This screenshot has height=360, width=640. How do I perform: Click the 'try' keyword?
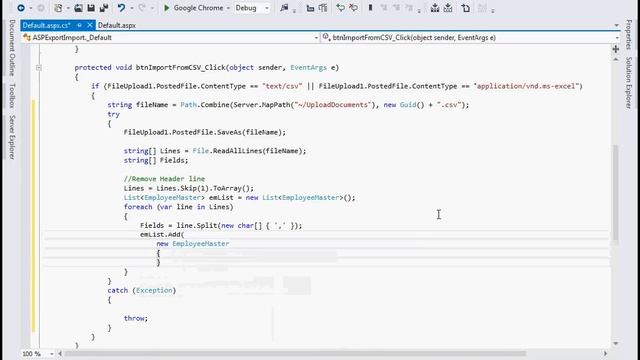[x=113, y=114]
